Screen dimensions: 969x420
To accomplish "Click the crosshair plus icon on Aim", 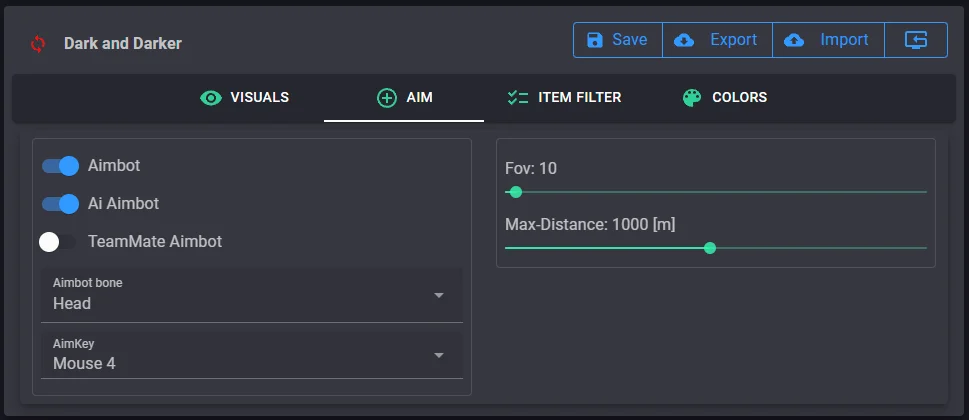I will click(386, 98).
